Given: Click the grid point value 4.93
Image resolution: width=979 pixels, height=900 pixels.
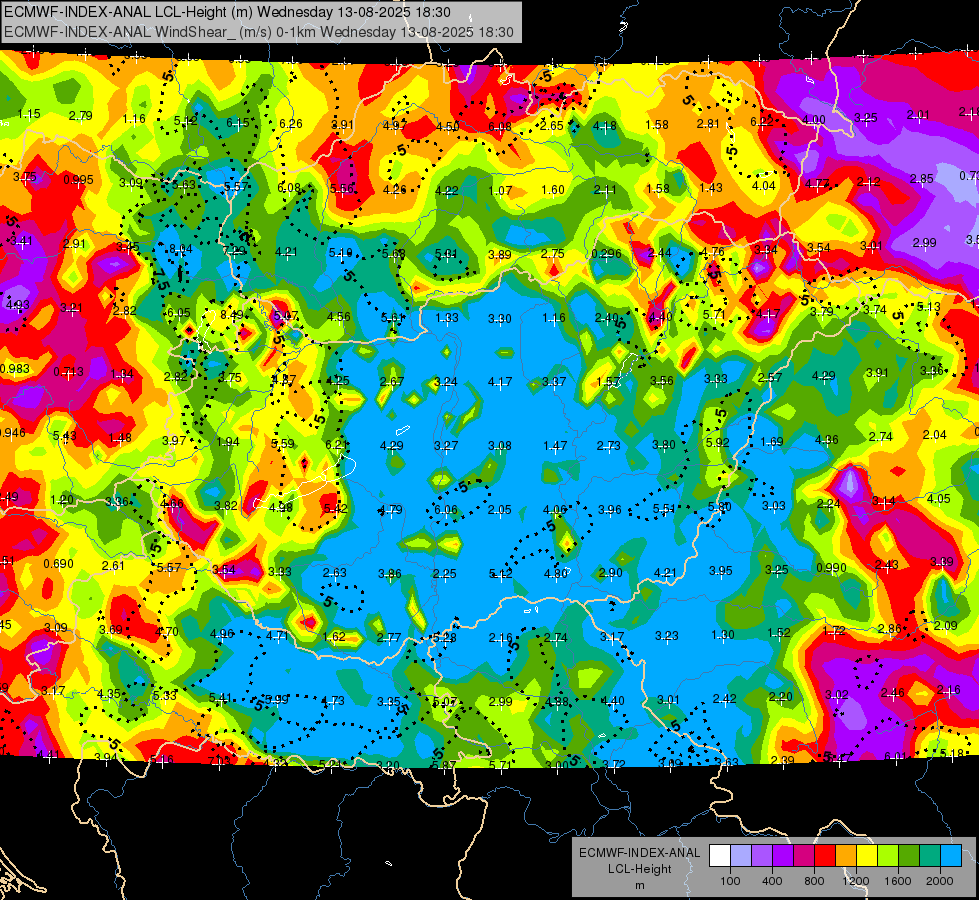Looking at the screenshot, I should (17, 305).
